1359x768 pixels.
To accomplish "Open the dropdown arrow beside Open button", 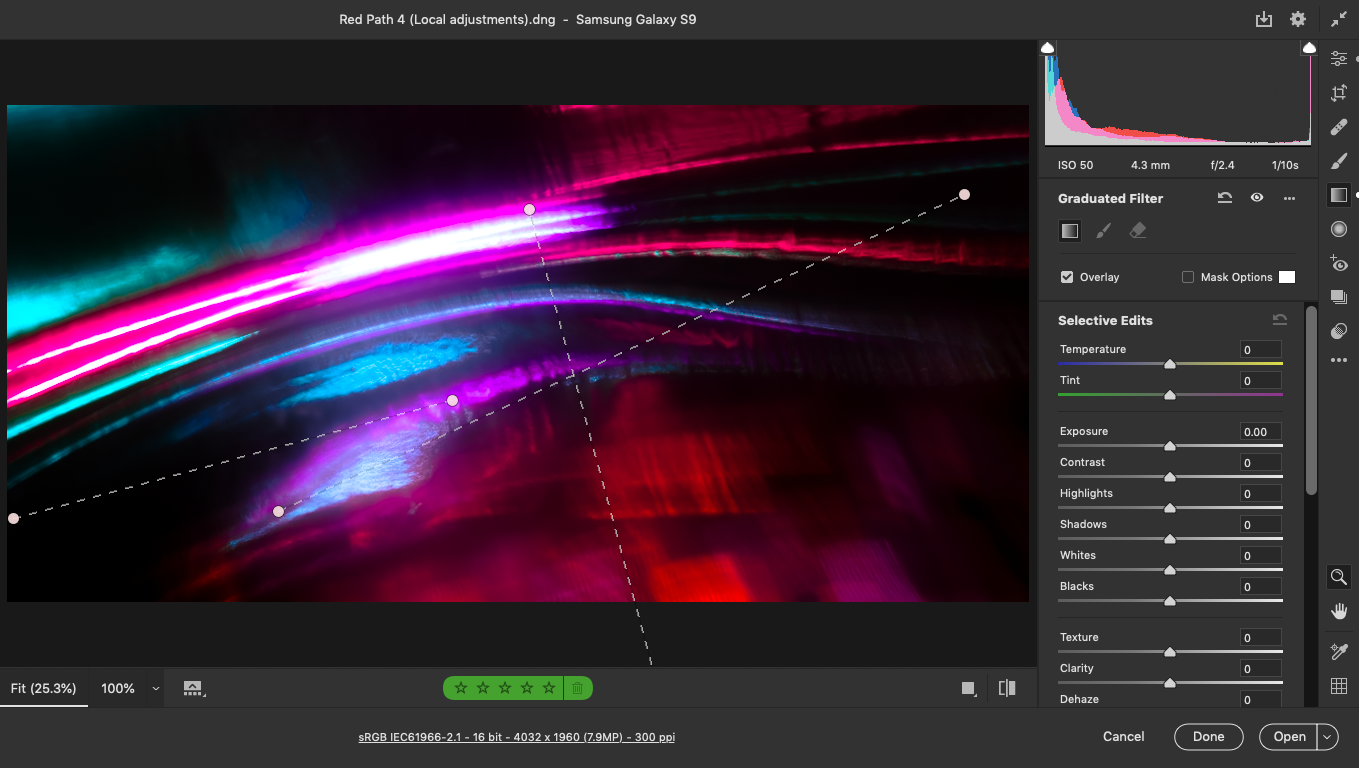I will coord(1328,737).
